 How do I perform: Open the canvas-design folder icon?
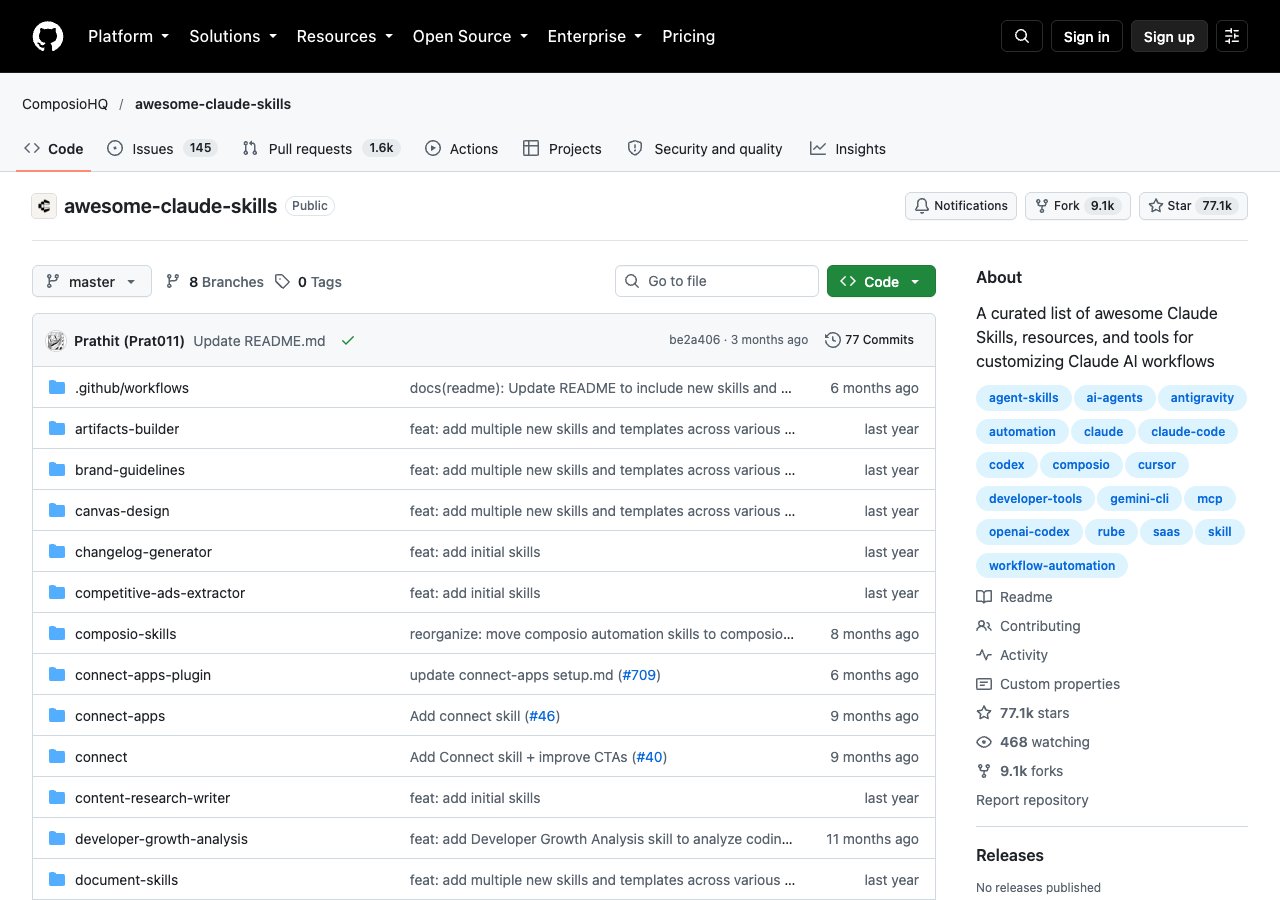[57, 511]
